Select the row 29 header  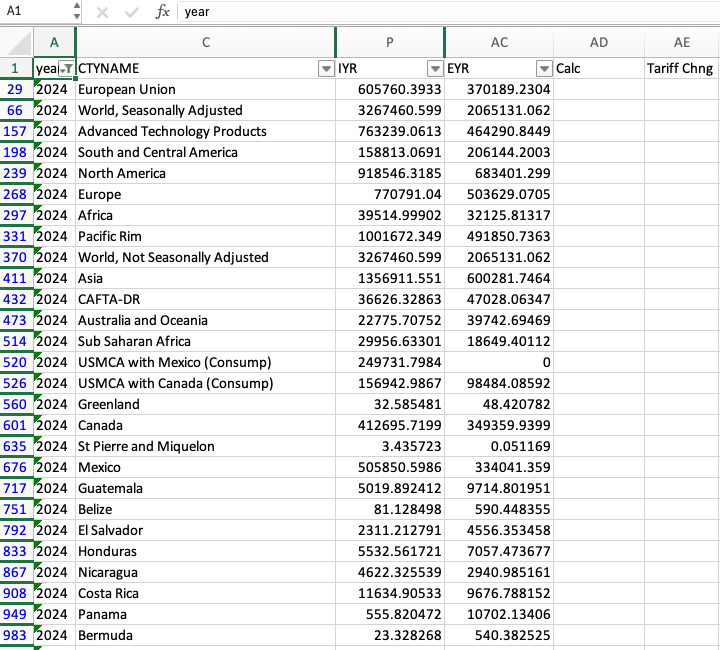point(16,89)
